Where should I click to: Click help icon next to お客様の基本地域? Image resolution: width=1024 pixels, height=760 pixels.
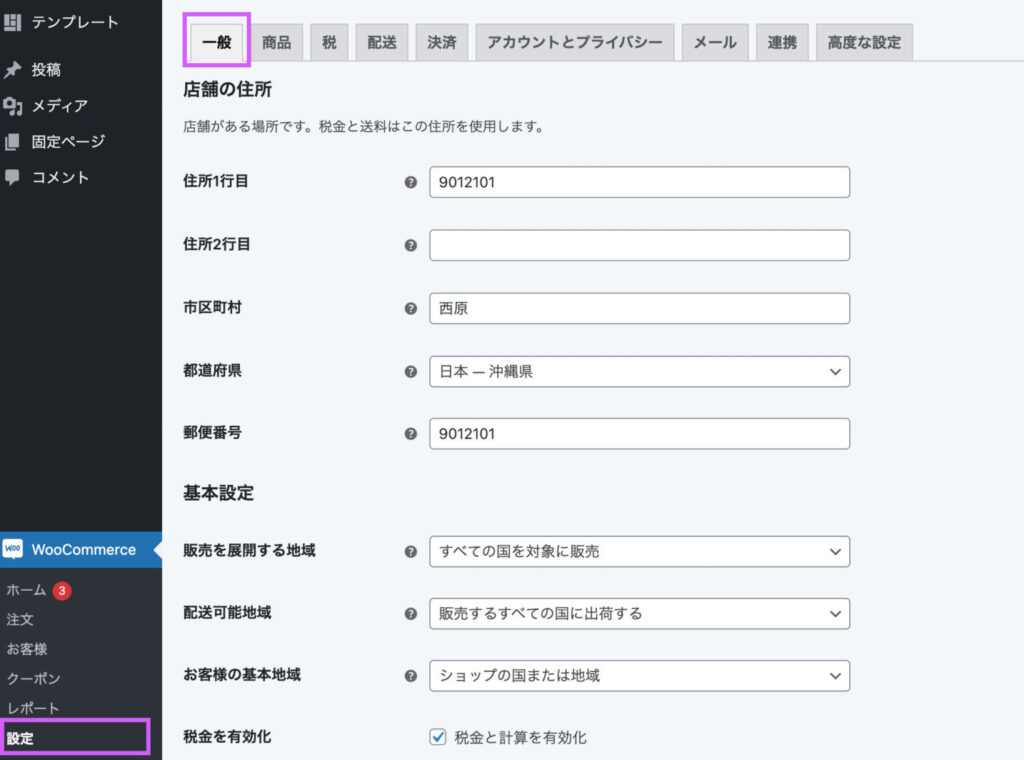[411, 676]
